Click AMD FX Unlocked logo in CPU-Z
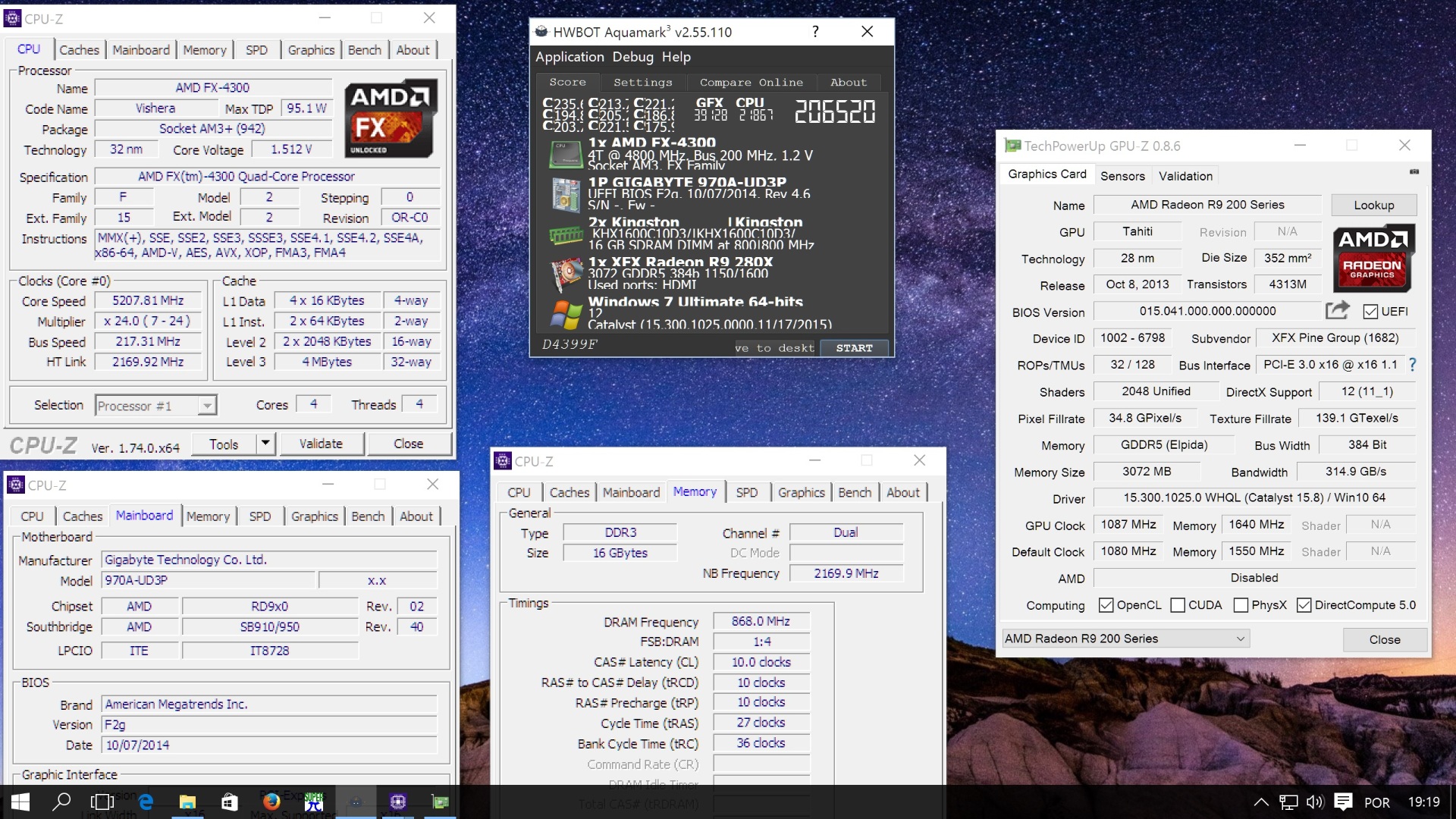 click(391, 118)
